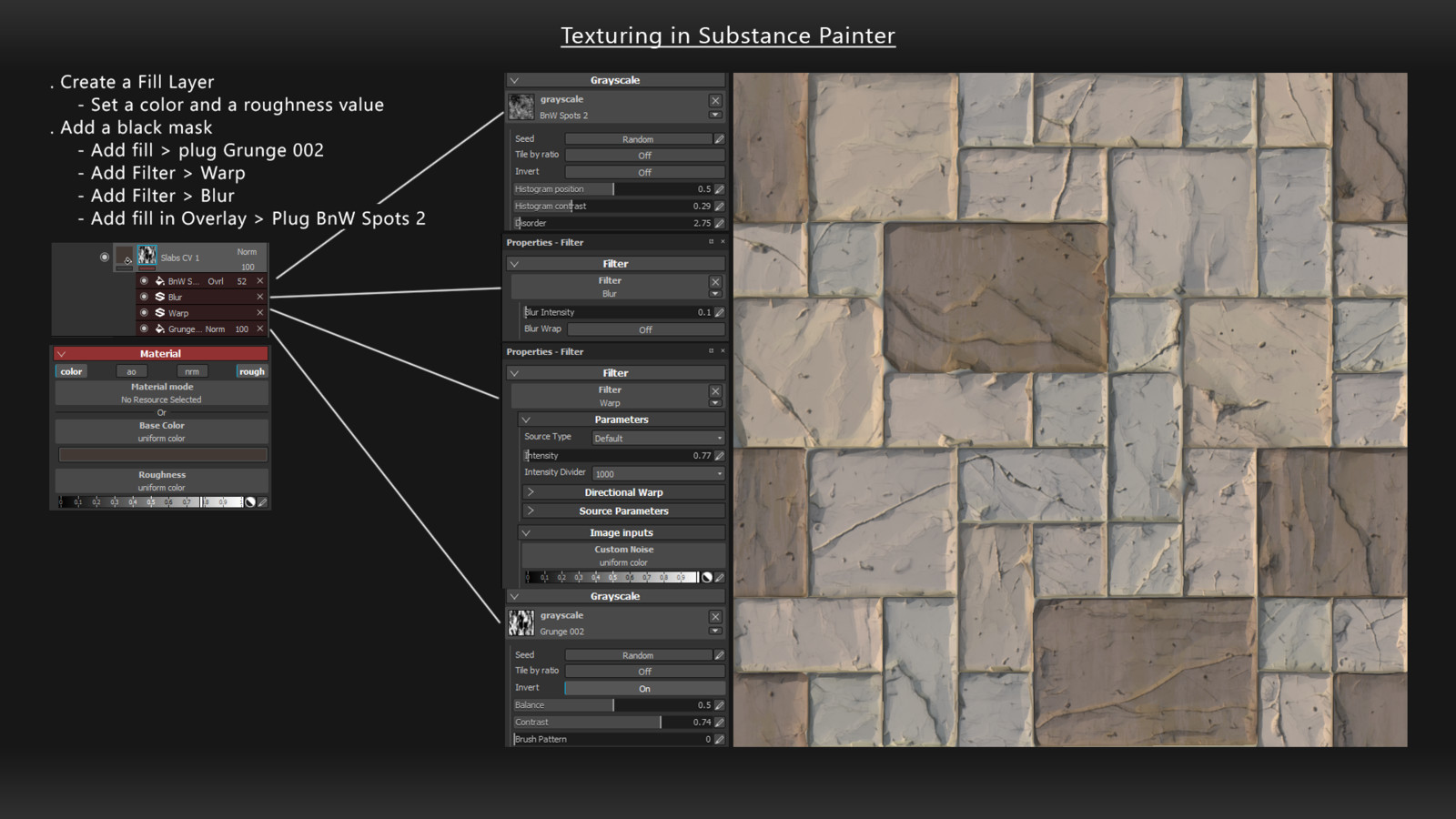Open Intensity Divider 1000 dropdown
The image size is (1456, 819).
click(x=658, y=473)
